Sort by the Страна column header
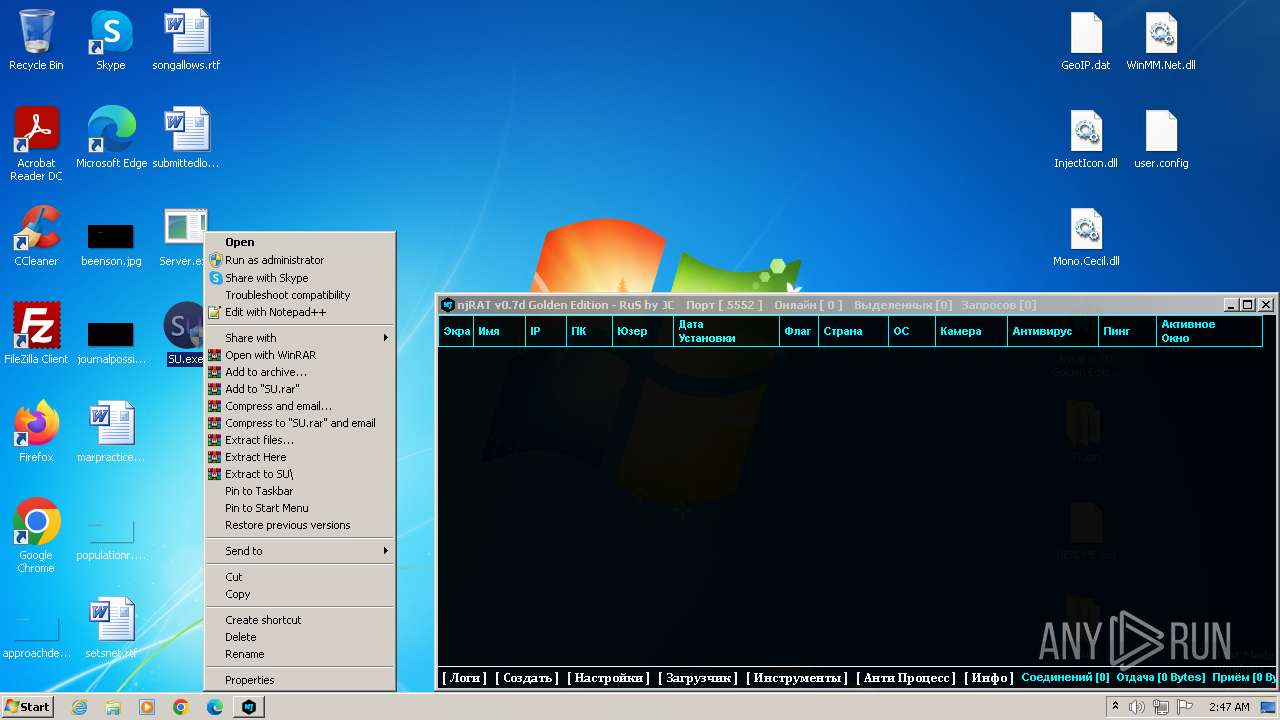Image resolution: width=1280 pixels, height=720 pixels. [853, 331]
